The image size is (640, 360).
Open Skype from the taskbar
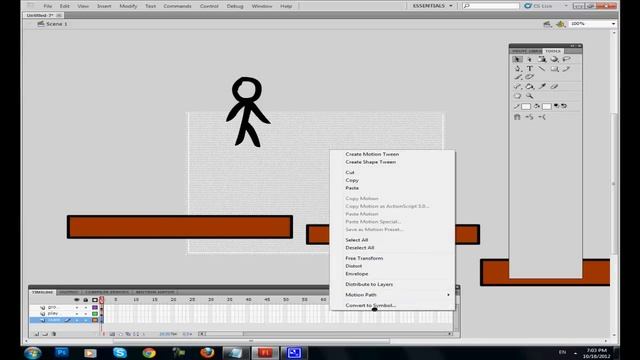coord(120,353)
